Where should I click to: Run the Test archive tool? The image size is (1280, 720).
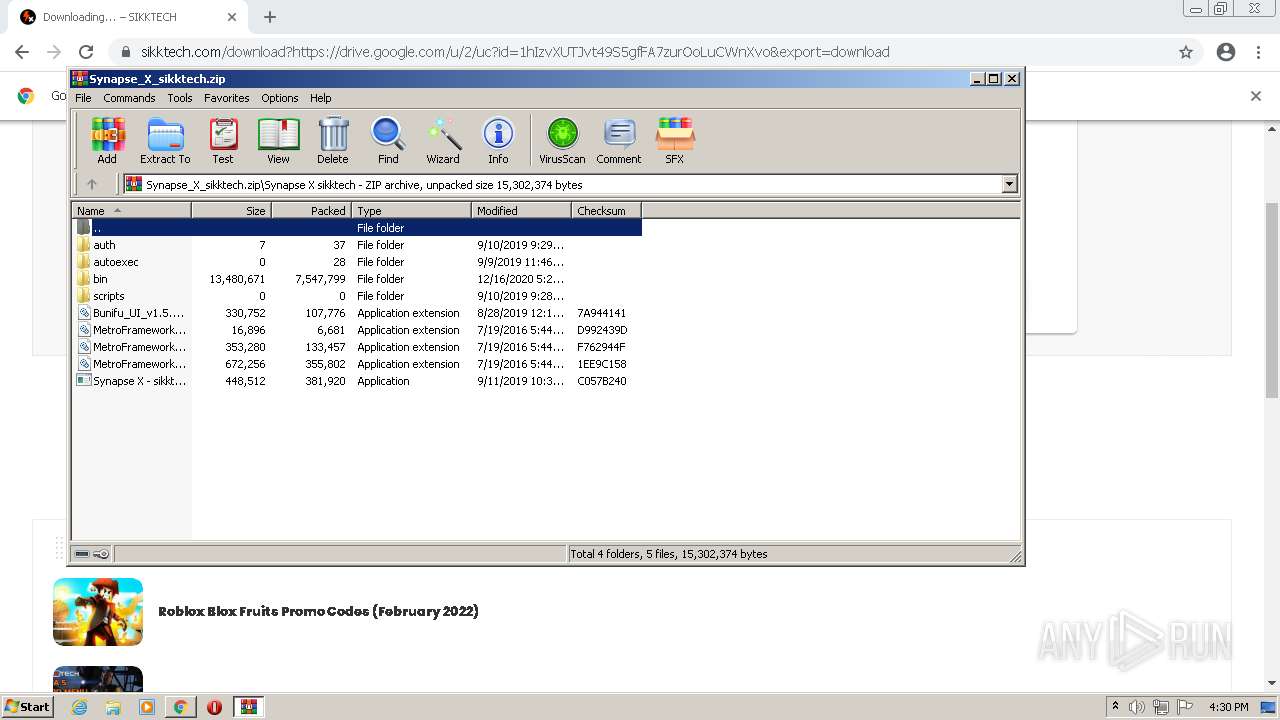click(223, 140)
